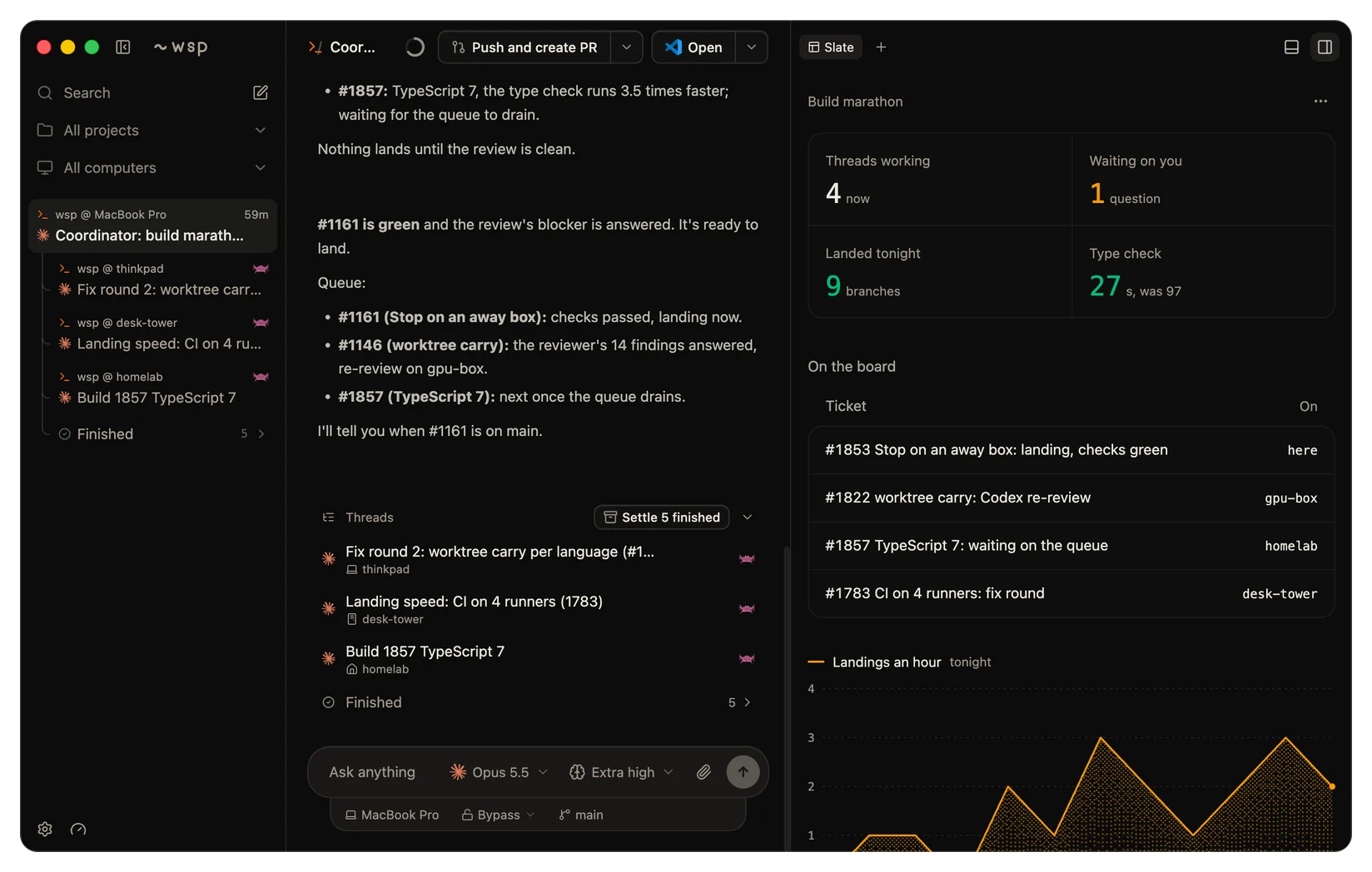Click sidebar crab icon for wsp @ thinkpad
This screenshot has height=872, width=1372.
click(261, 269)
